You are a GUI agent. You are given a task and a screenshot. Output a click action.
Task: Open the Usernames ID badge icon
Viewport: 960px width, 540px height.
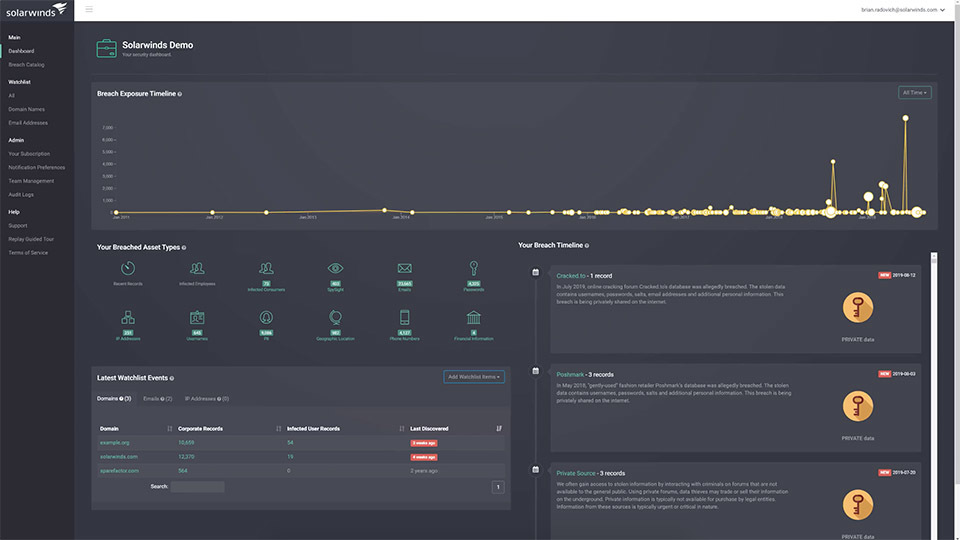pyautogui.click(x=197, y=317)
